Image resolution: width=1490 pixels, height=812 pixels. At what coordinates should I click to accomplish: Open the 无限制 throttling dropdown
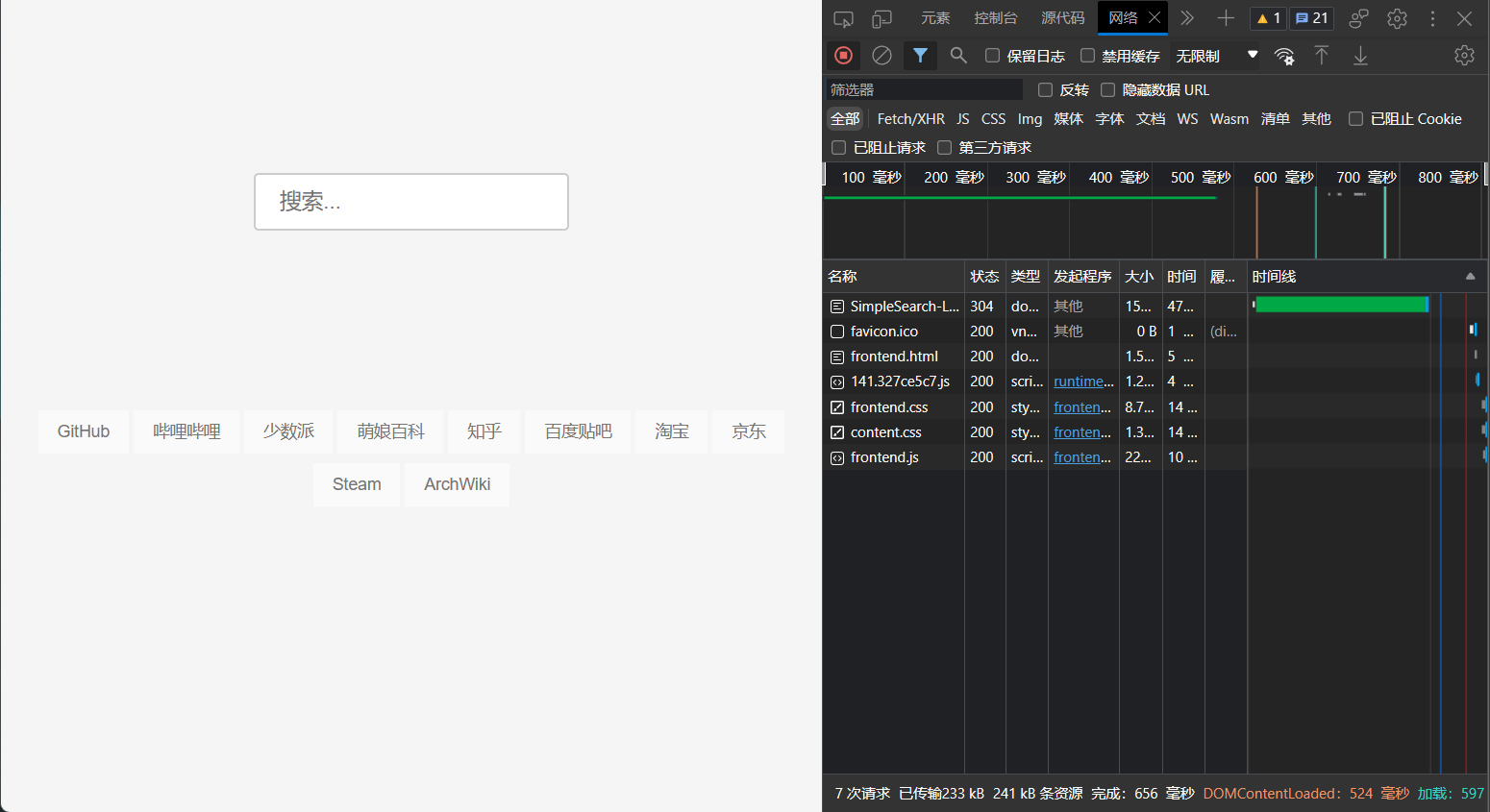[x=1216, y=56]
